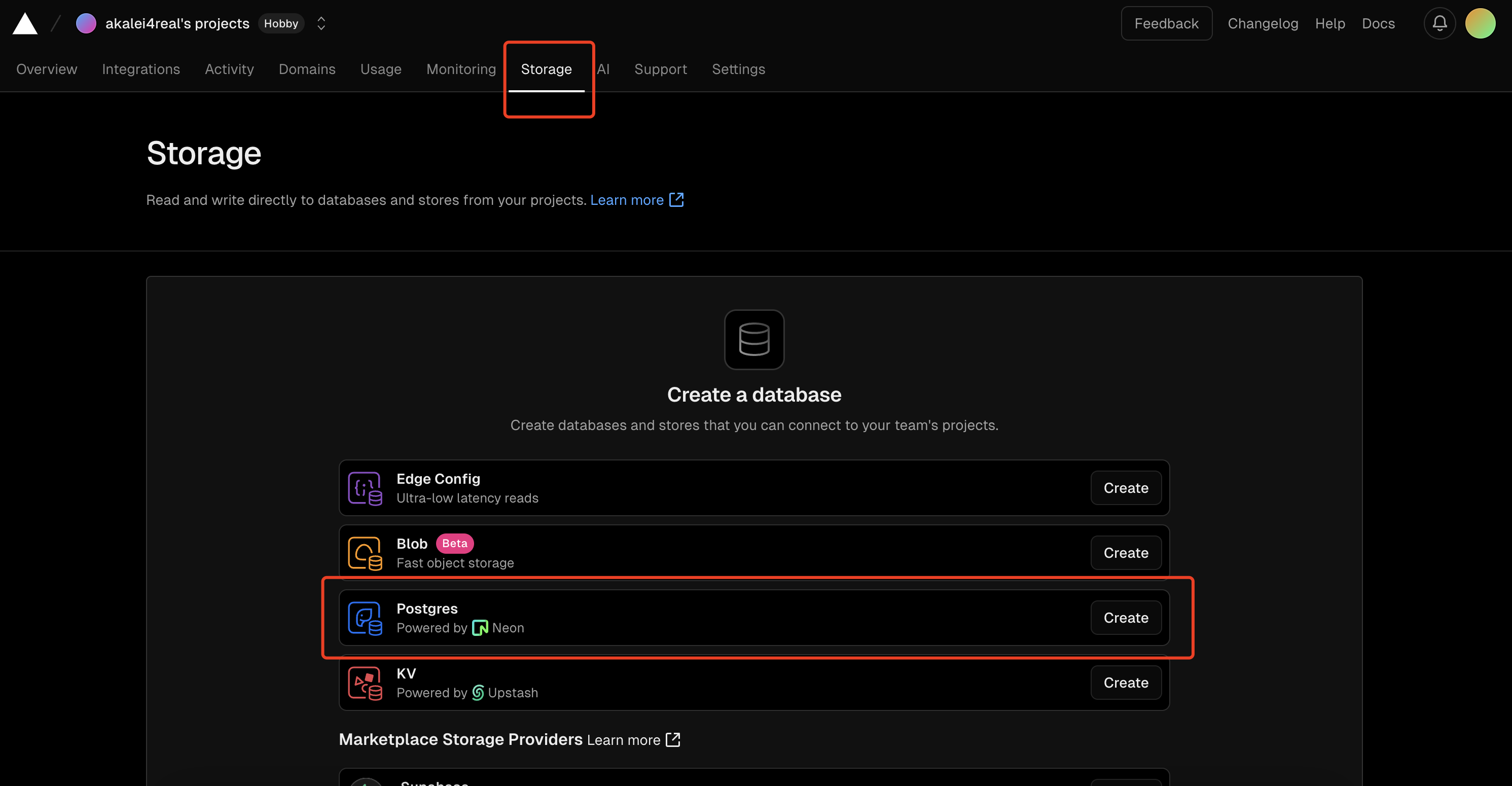Select the Storage tab
Viewport: 1512px width, 786px height.
click(x=547, y=69)
